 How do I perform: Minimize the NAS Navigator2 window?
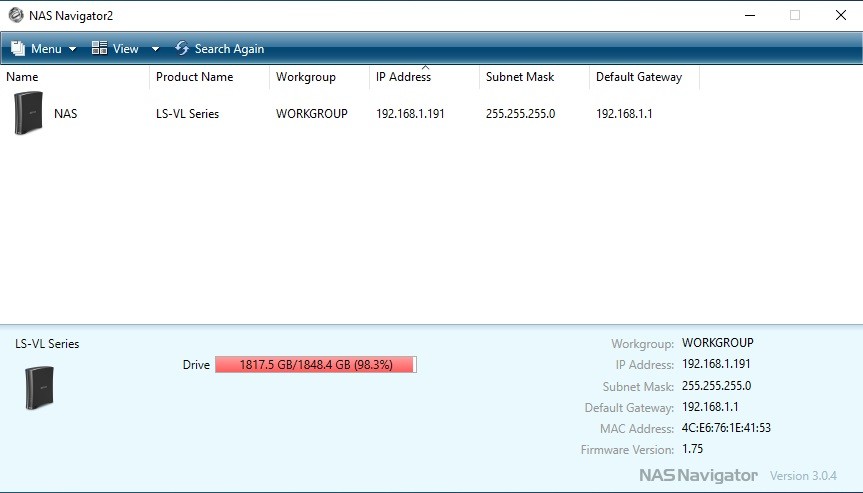750,15
